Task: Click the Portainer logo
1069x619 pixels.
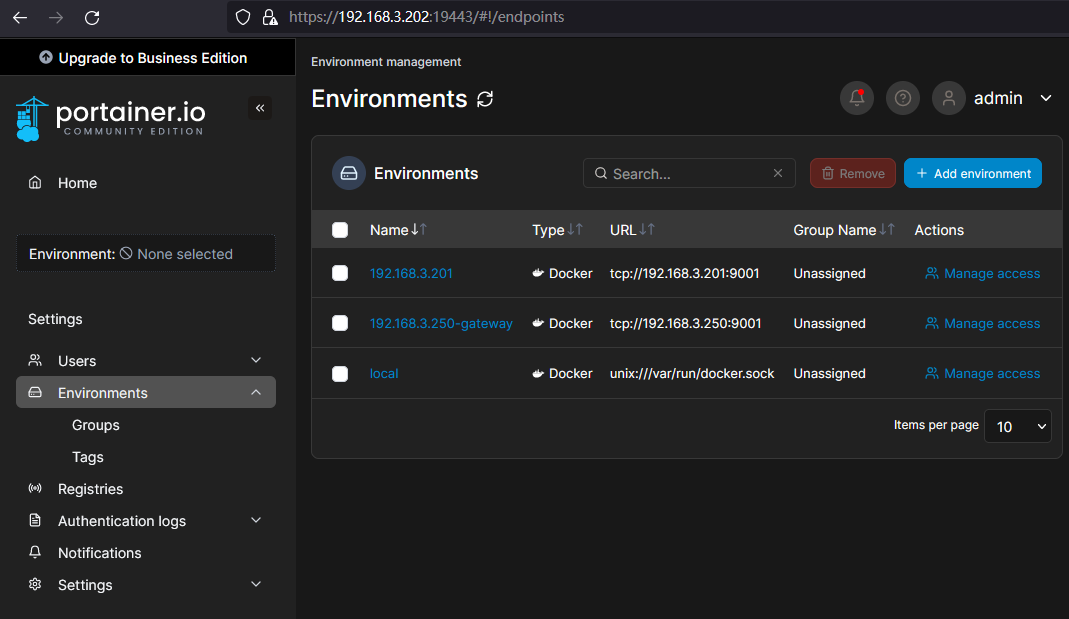Action: pos(111,118)
